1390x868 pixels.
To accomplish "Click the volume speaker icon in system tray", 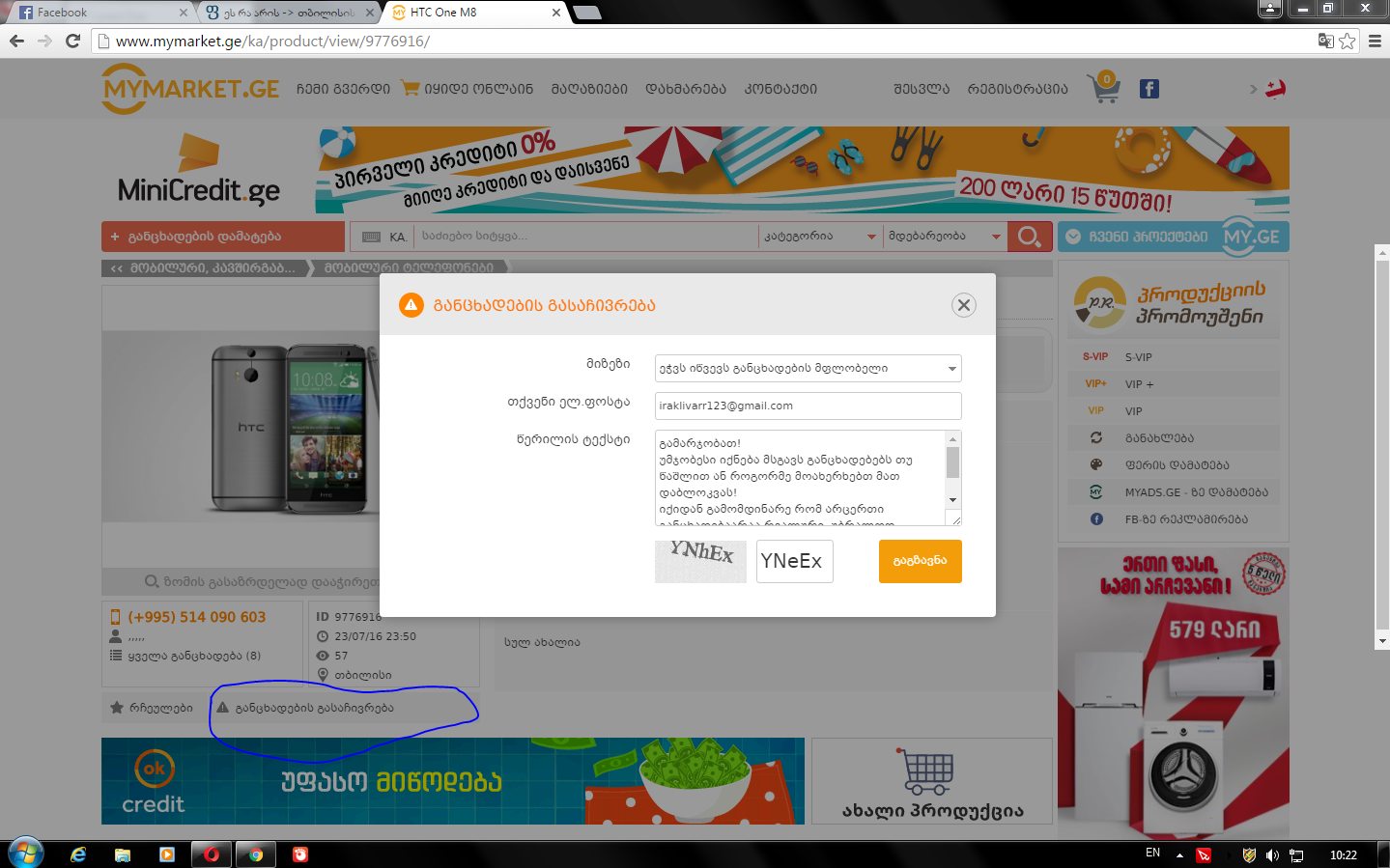I will [x=1272, y=855].
